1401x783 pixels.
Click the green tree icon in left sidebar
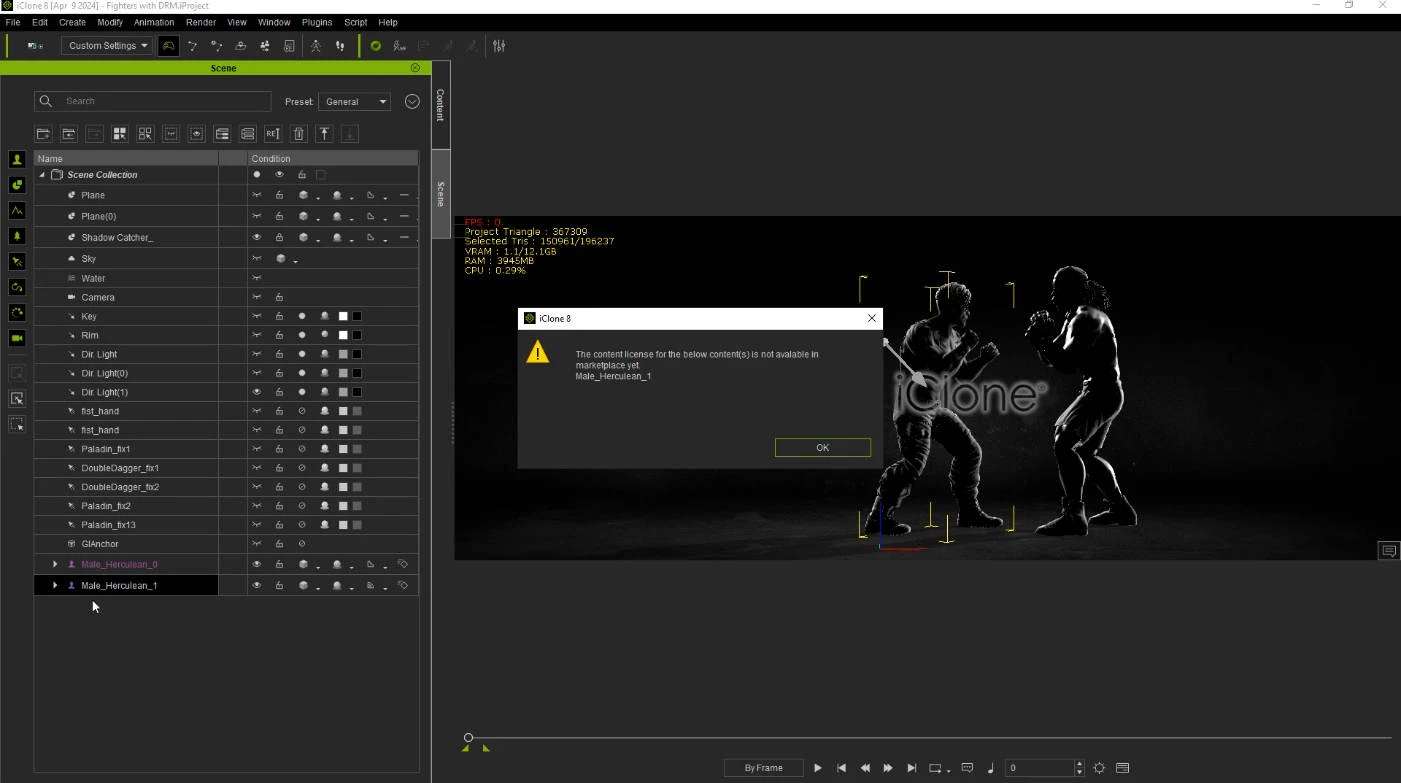(x=17, y=236)
